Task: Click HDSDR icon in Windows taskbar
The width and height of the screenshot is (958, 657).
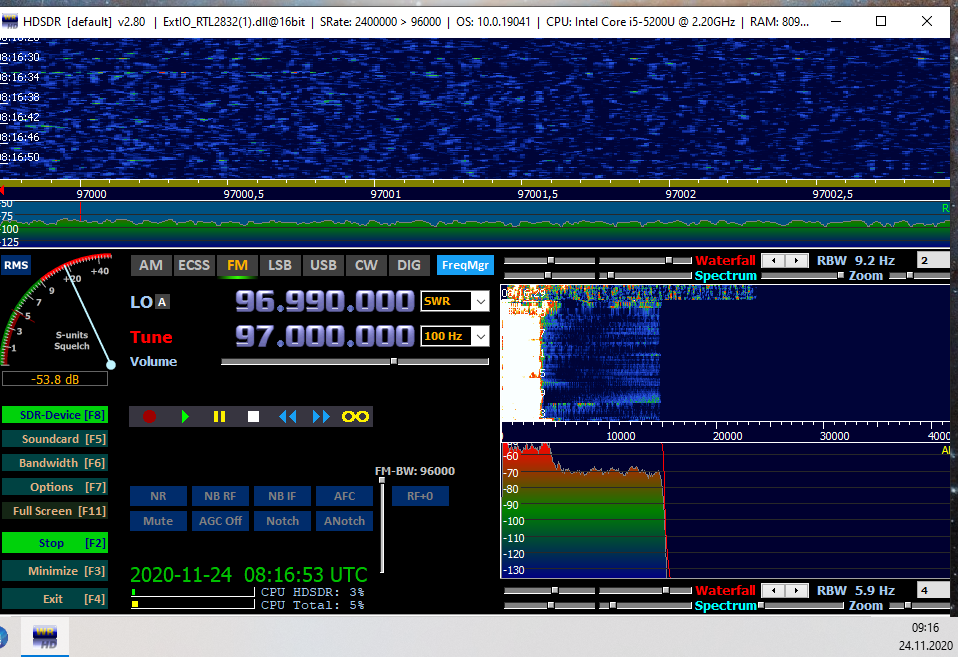Action: [45, 636]
